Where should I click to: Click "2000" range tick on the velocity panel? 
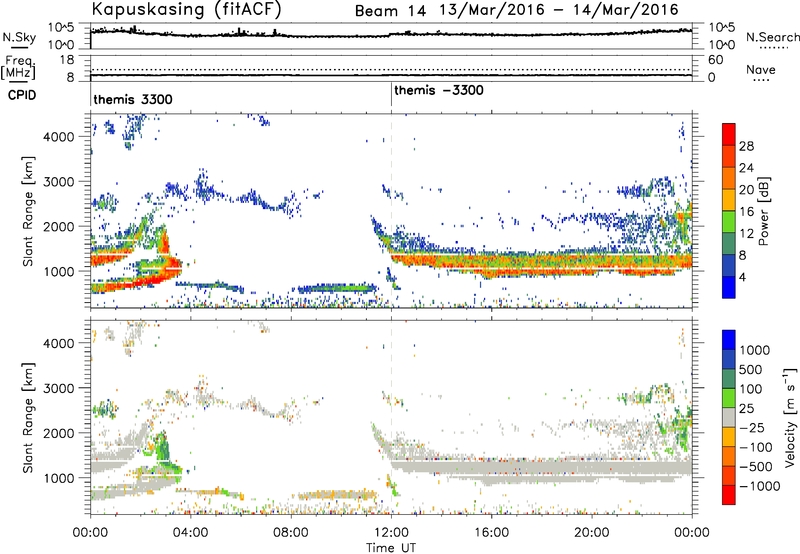pyautogui.click(x=59, y=433)
